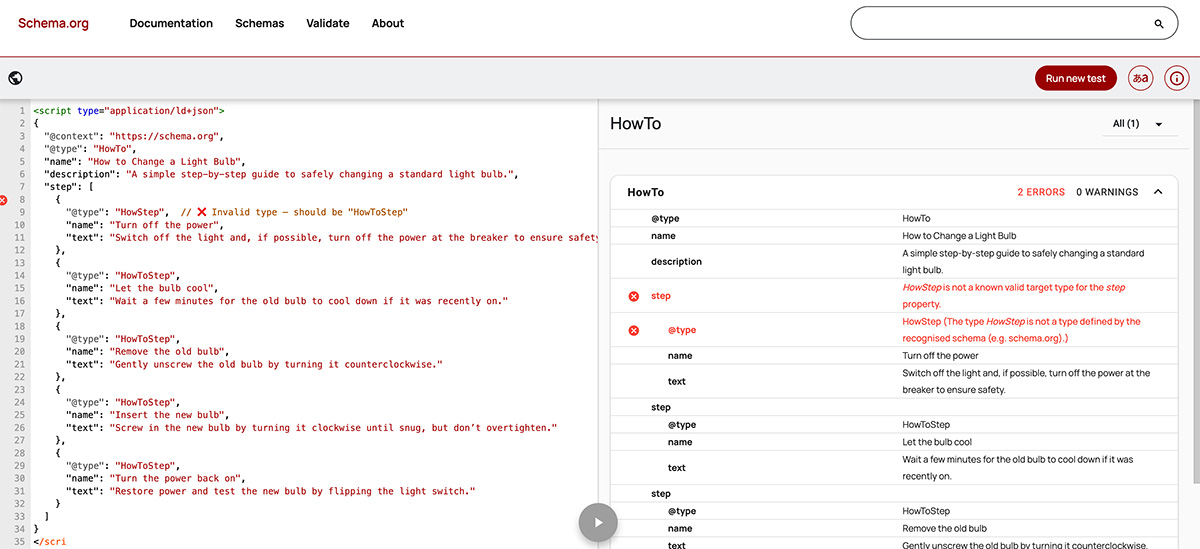
Task: Place cursor on code line 4 "name"
Action: [144, 161]
